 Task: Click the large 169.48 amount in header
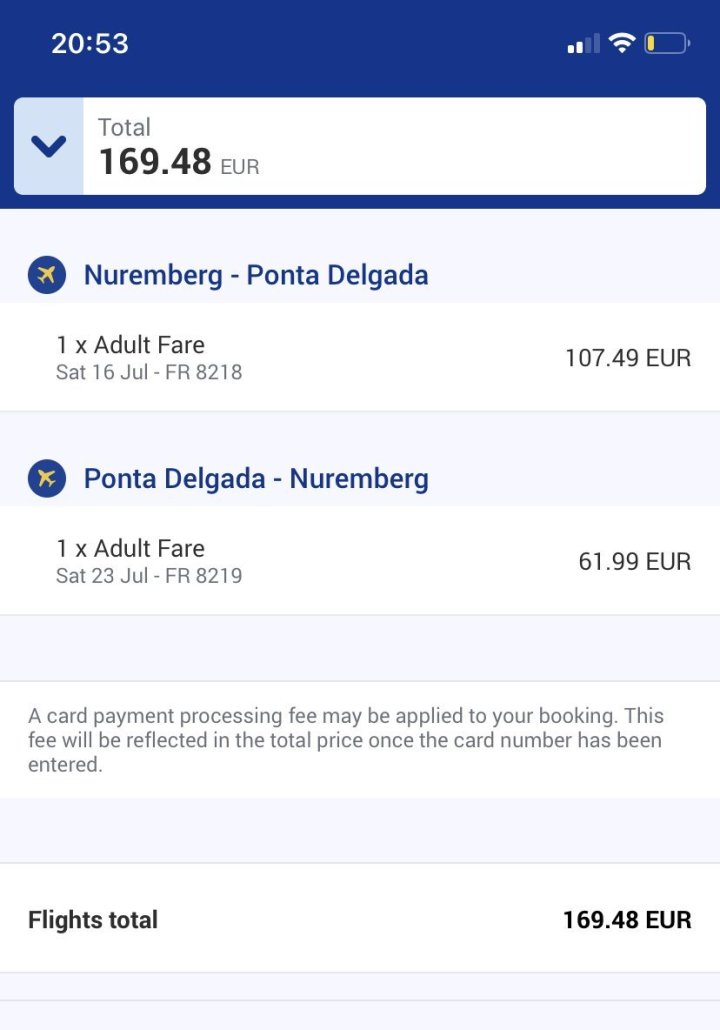pos(155,162)
